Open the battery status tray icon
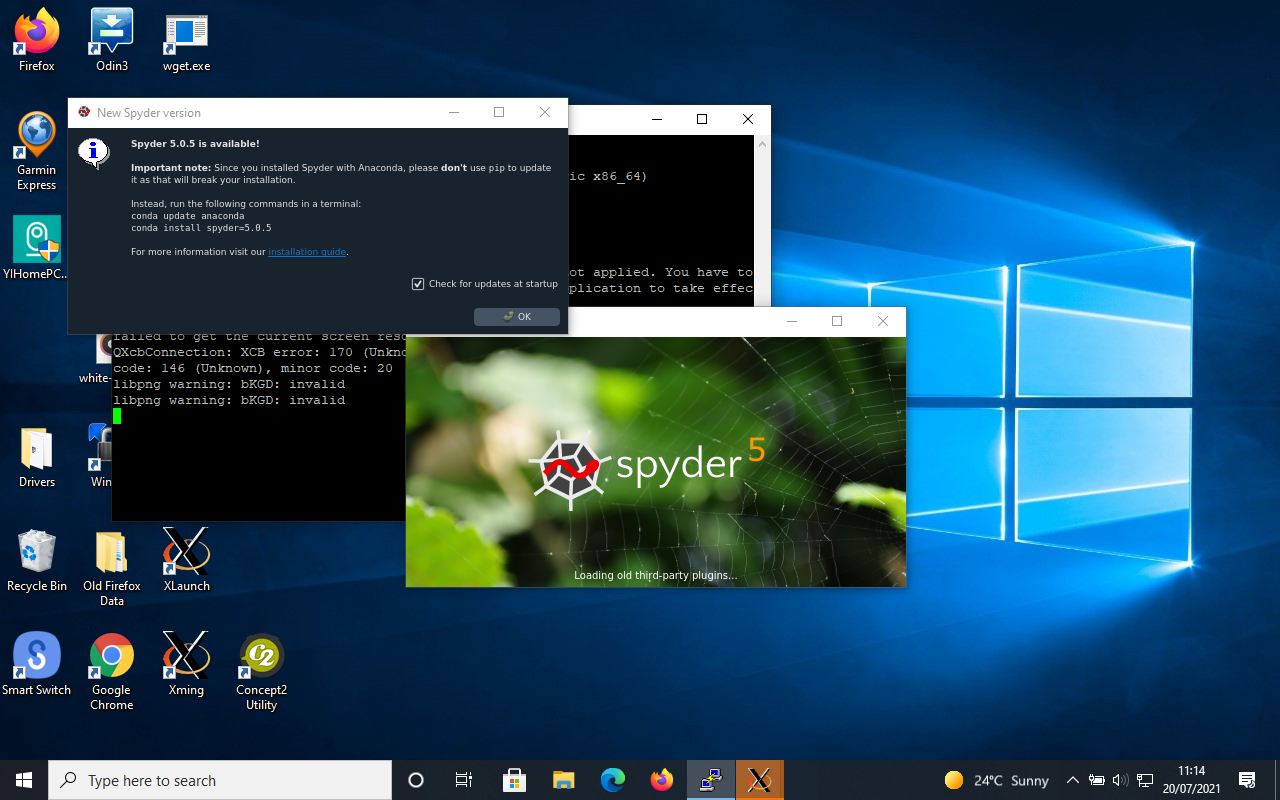The image size is (1280, 800). [1096, 780]
